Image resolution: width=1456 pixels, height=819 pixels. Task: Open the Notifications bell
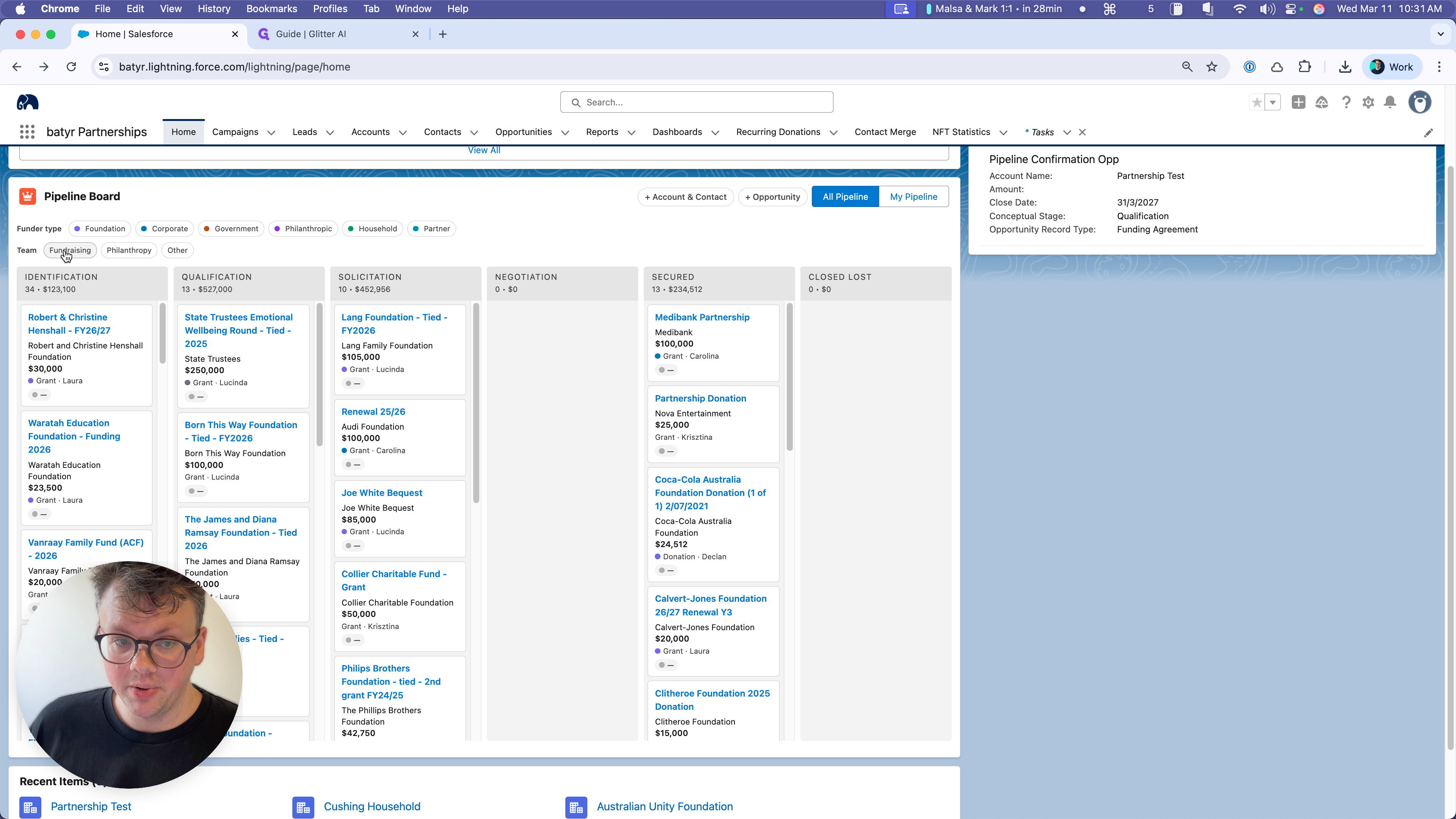coord(1390,102)
